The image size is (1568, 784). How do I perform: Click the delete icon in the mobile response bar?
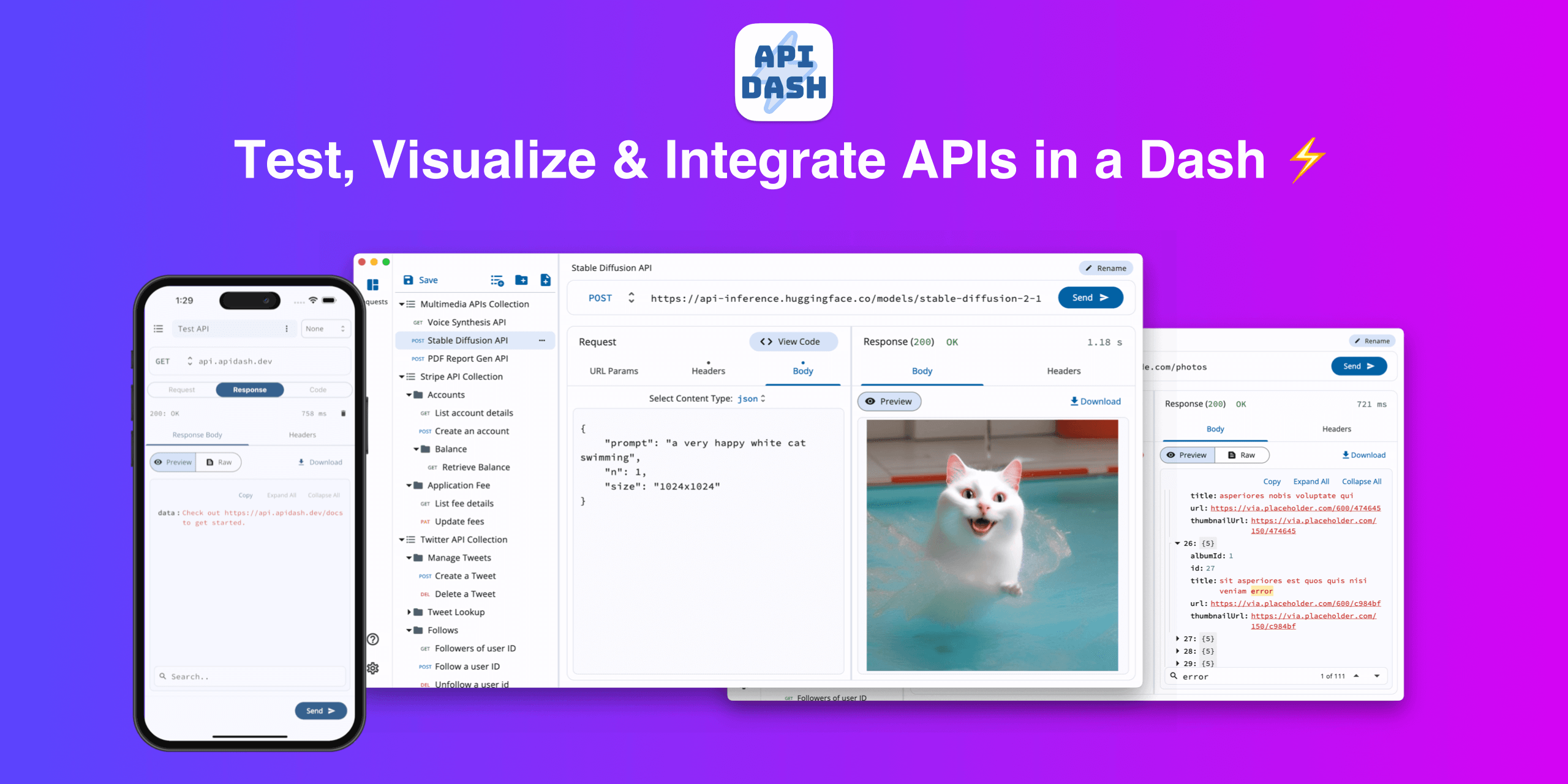point(342,413)
